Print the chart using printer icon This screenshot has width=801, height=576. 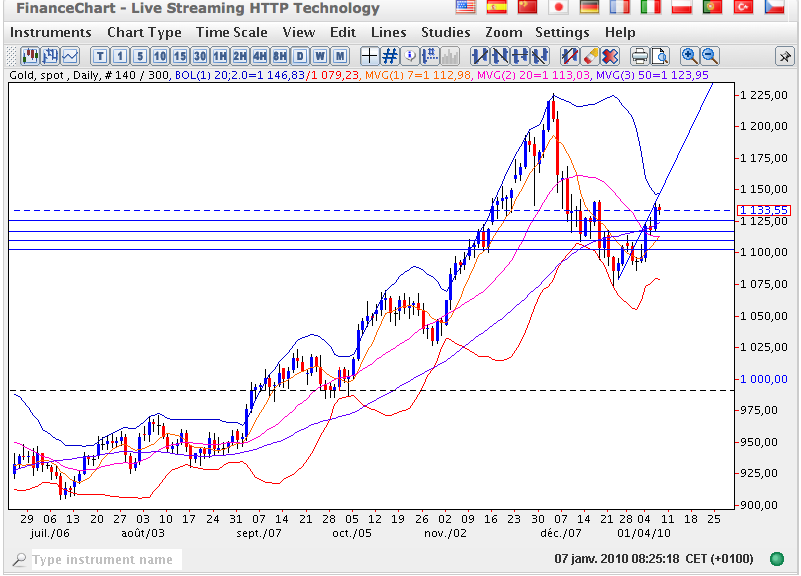(x=640, y=55)
